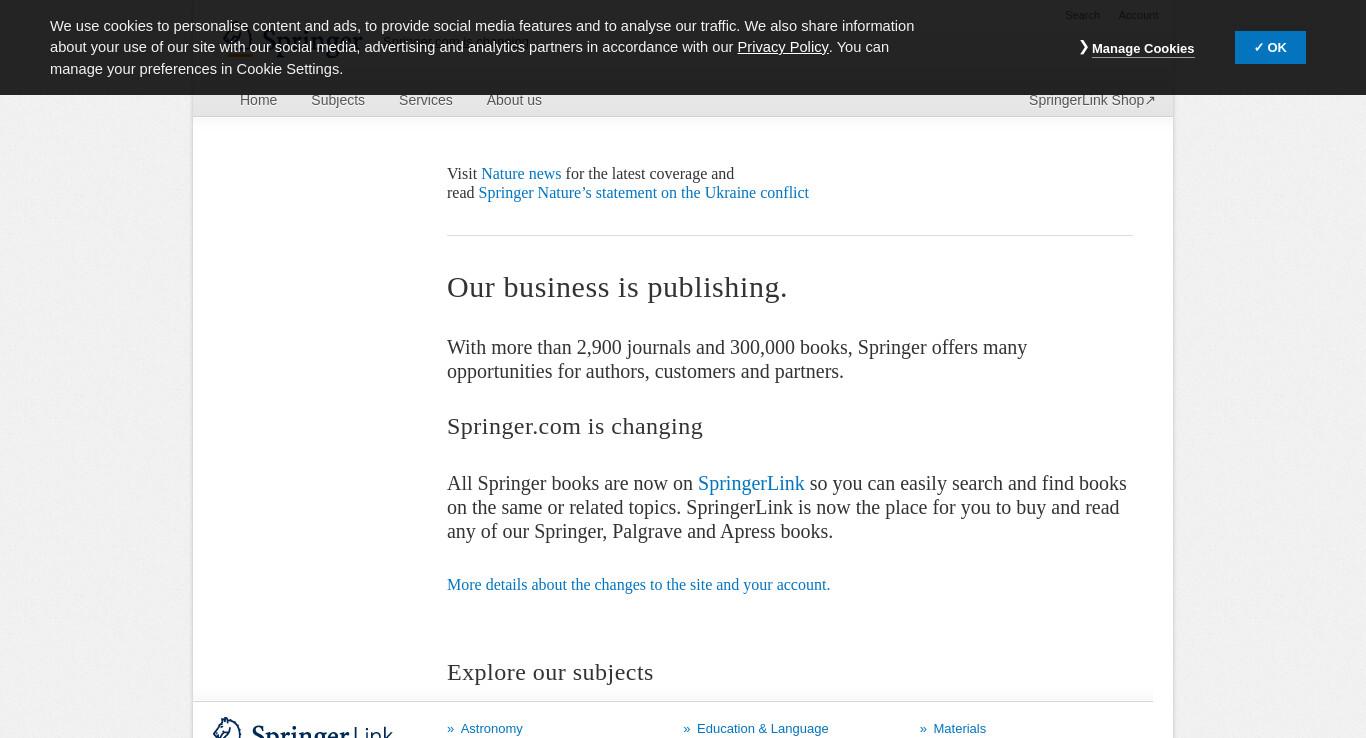
Task: Follow the SpringerLink link in paragraph
Action: click(751, 483)
